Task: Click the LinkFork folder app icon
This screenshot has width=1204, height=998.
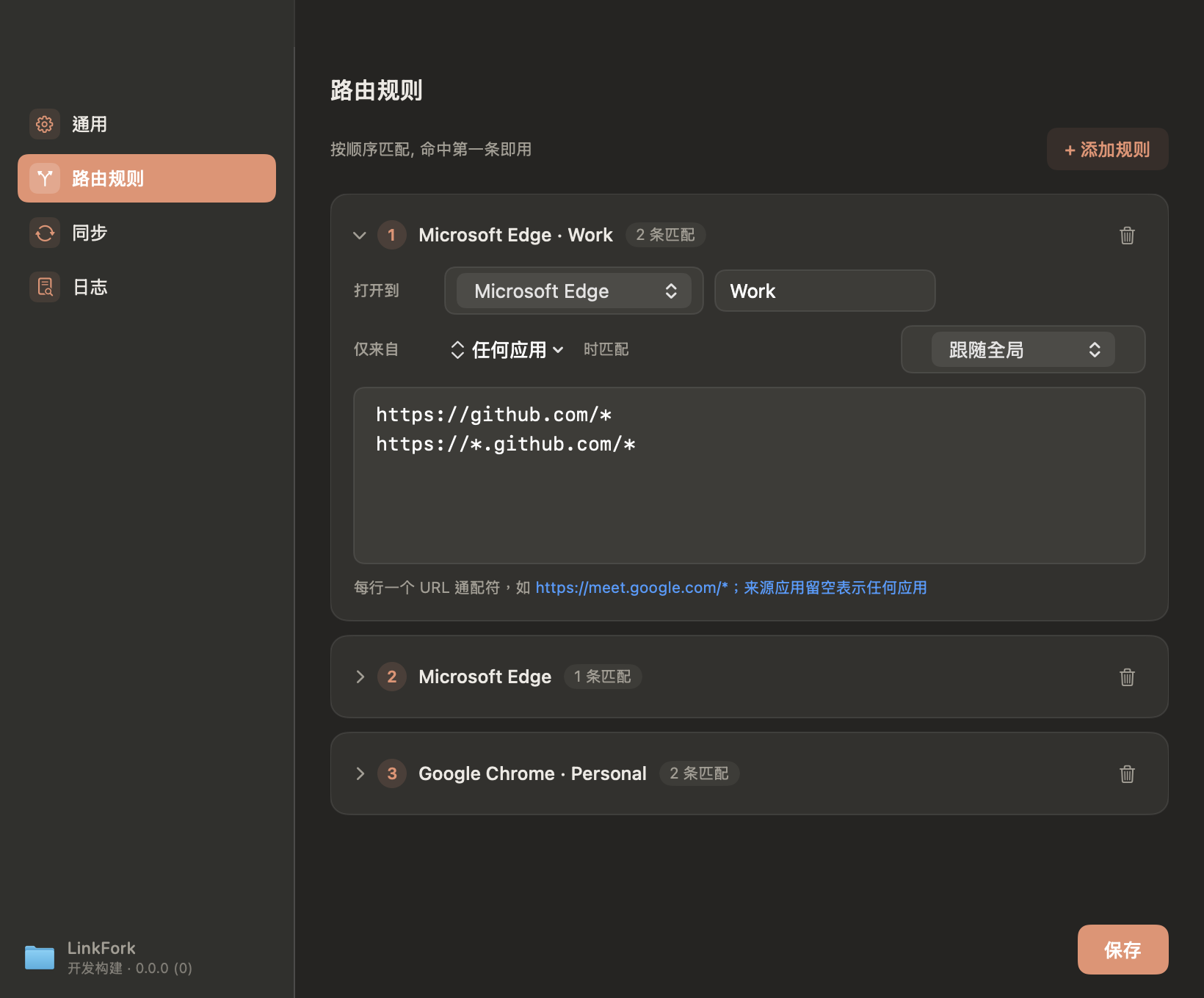Action: (x=40, y=958)
